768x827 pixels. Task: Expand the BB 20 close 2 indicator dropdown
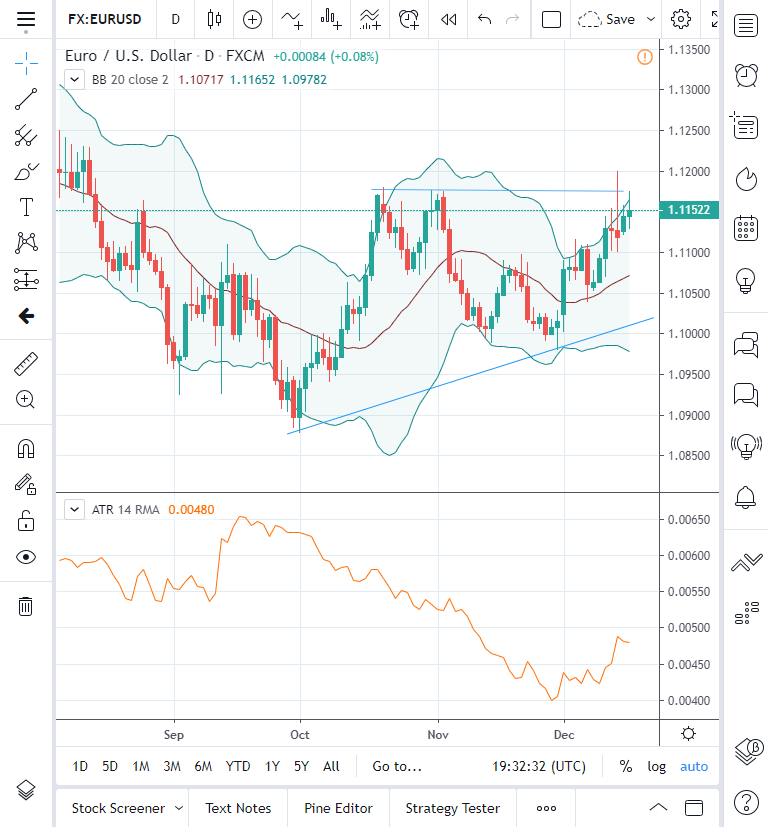(x=73, y=79)
